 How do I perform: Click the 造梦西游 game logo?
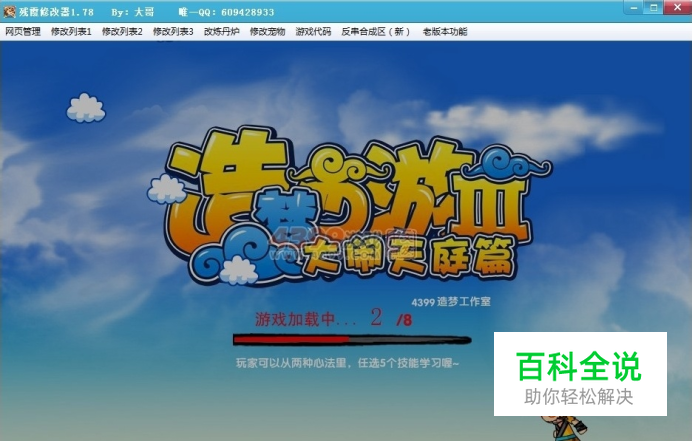click(x=349, y=206)
